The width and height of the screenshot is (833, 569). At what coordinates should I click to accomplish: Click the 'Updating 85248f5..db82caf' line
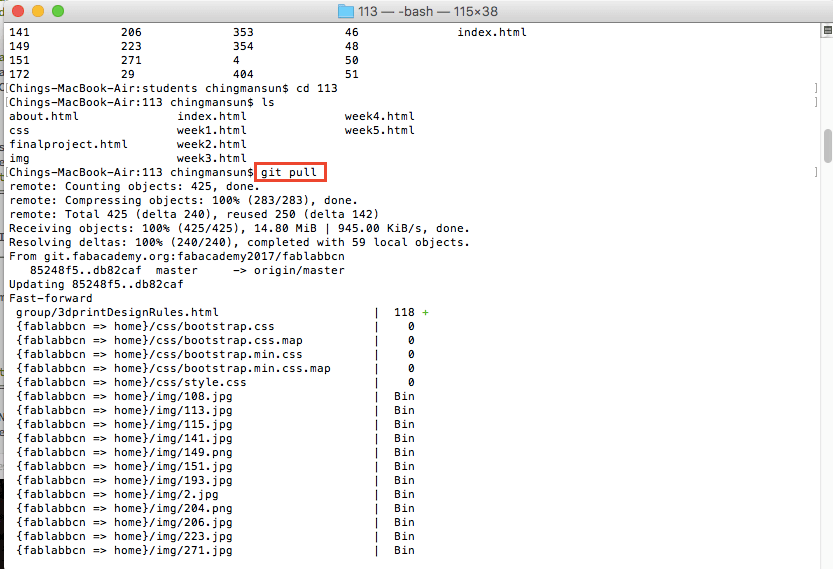click(96, 284)
